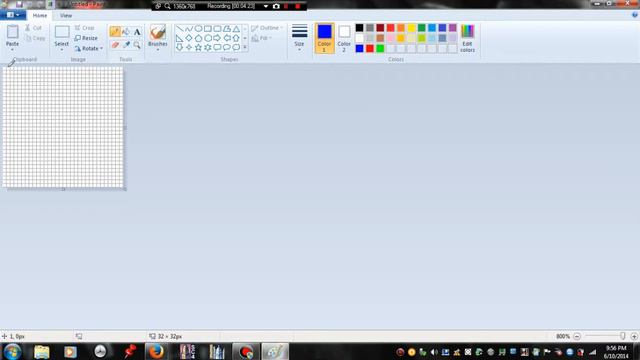
Task: Open the Size line-thickness dropdown
Action: (x=299, y=38)
